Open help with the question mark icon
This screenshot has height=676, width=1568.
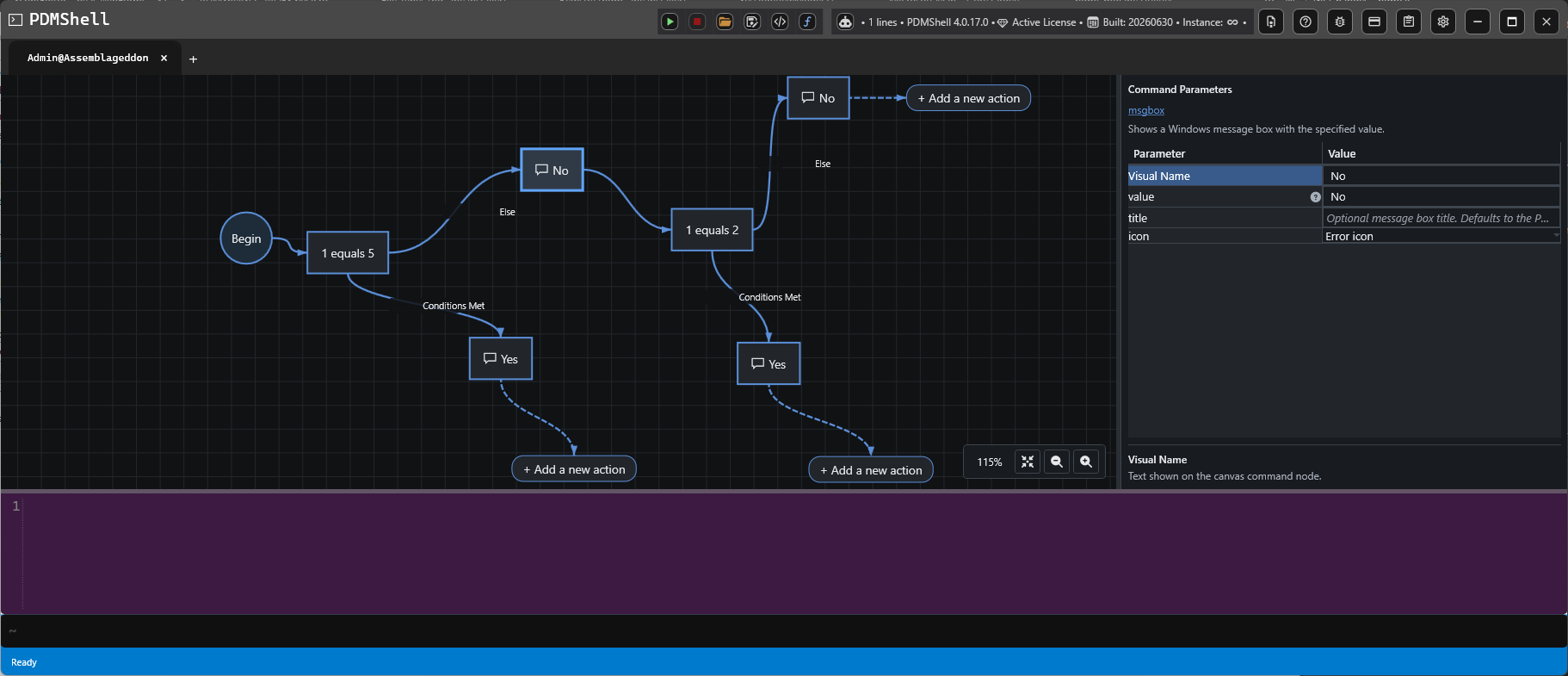1306,22
